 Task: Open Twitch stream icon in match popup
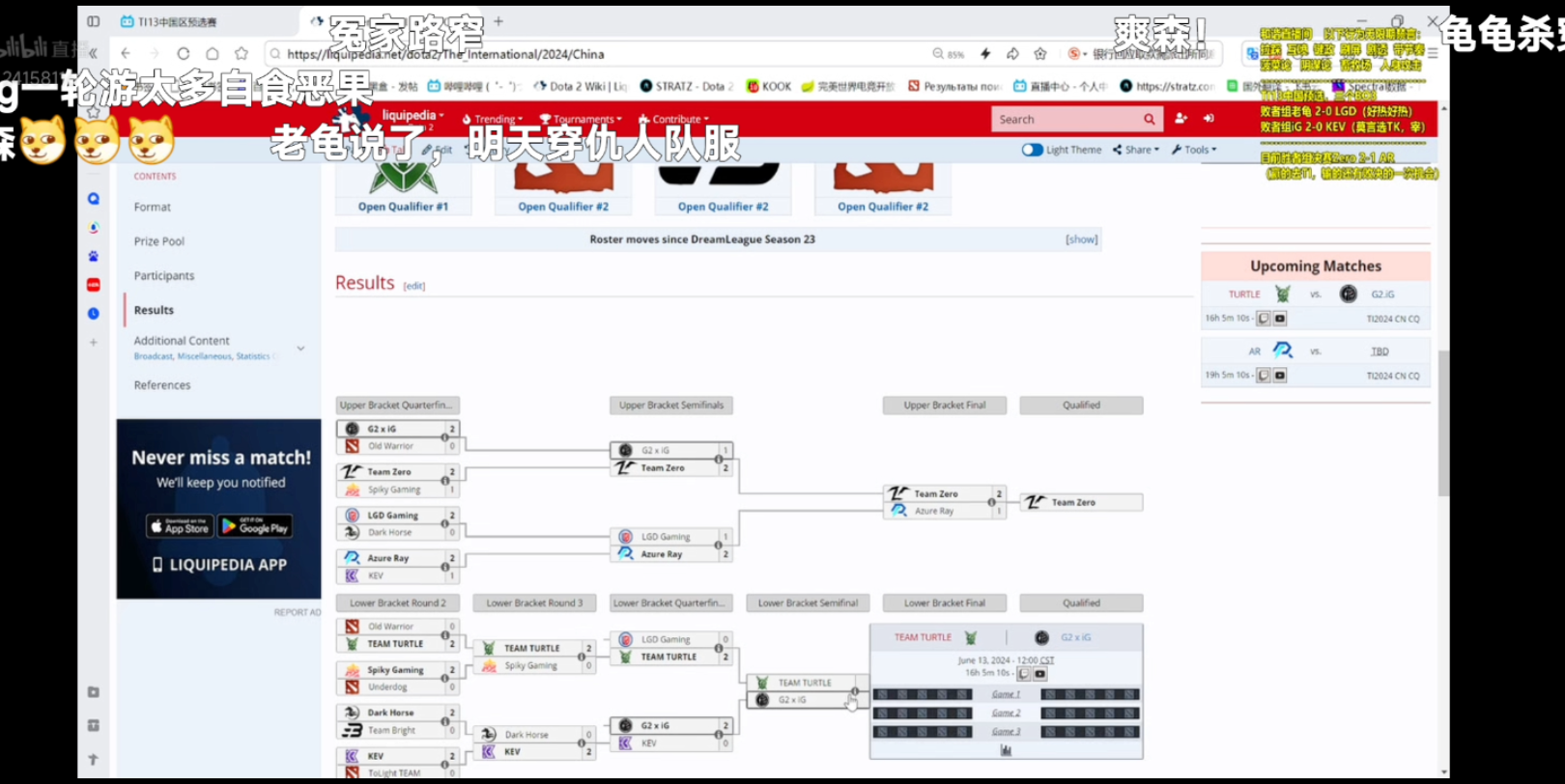(x=1023, y=673)
